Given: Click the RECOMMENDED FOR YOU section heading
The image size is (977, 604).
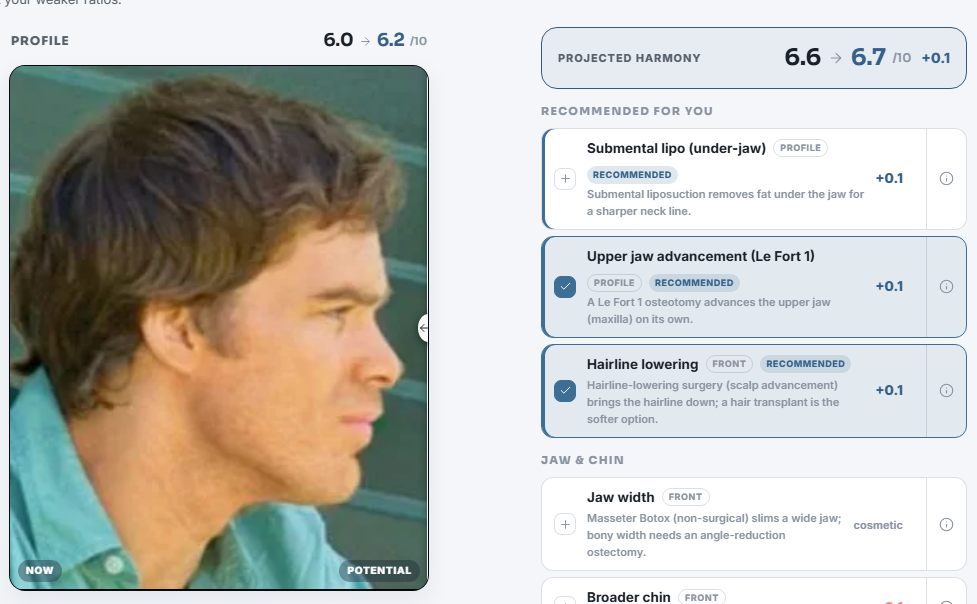Looking at the screenshot, I should 627,111.
